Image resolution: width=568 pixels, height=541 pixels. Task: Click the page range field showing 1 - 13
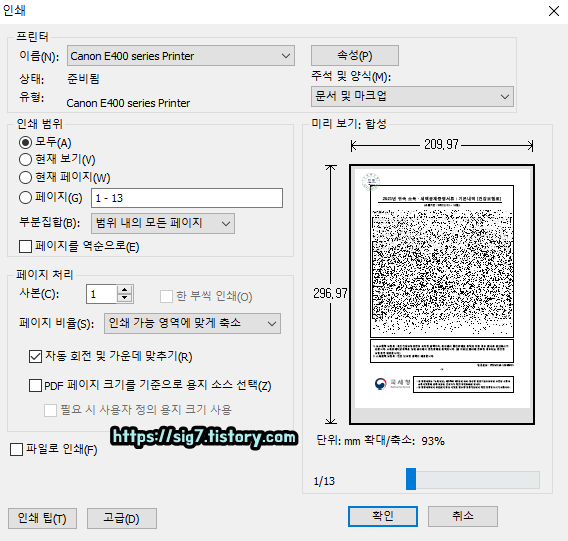(x=187, y=198)
